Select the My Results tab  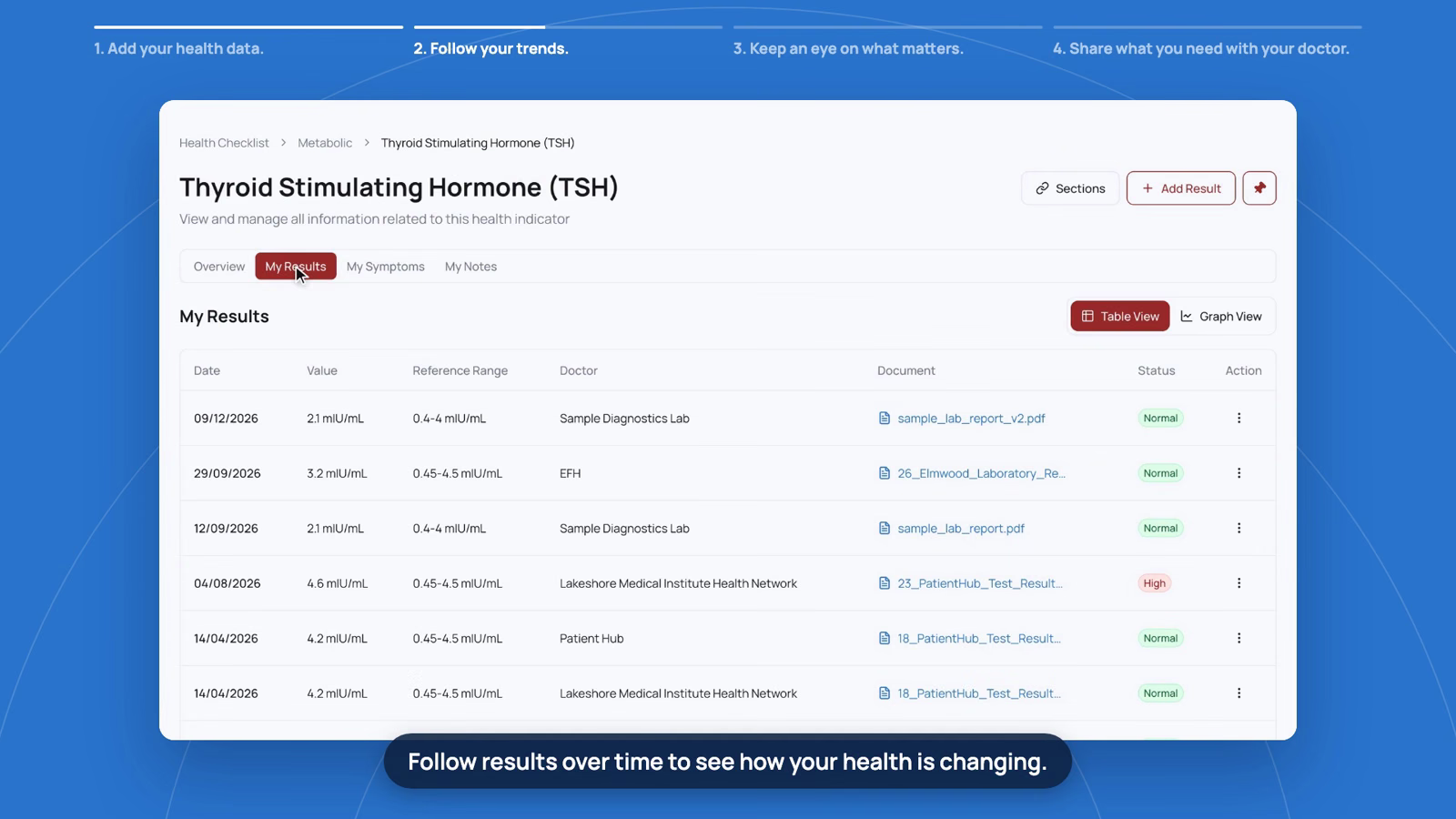[x=296, y=267]
